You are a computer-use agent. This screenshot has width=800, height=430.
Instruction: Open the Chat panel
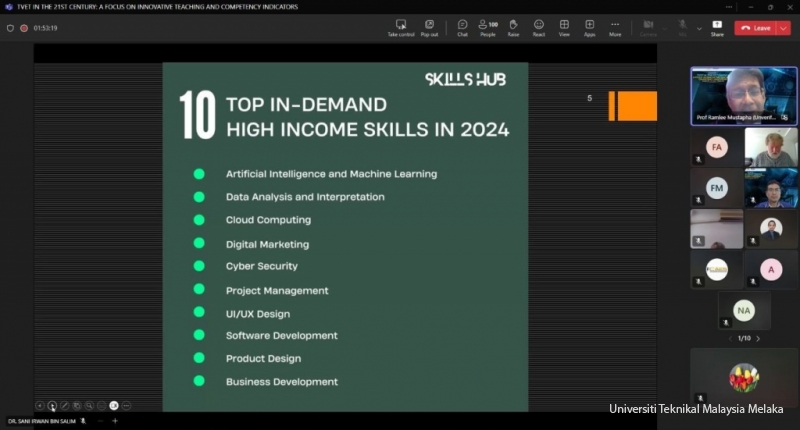pos(462,27)
